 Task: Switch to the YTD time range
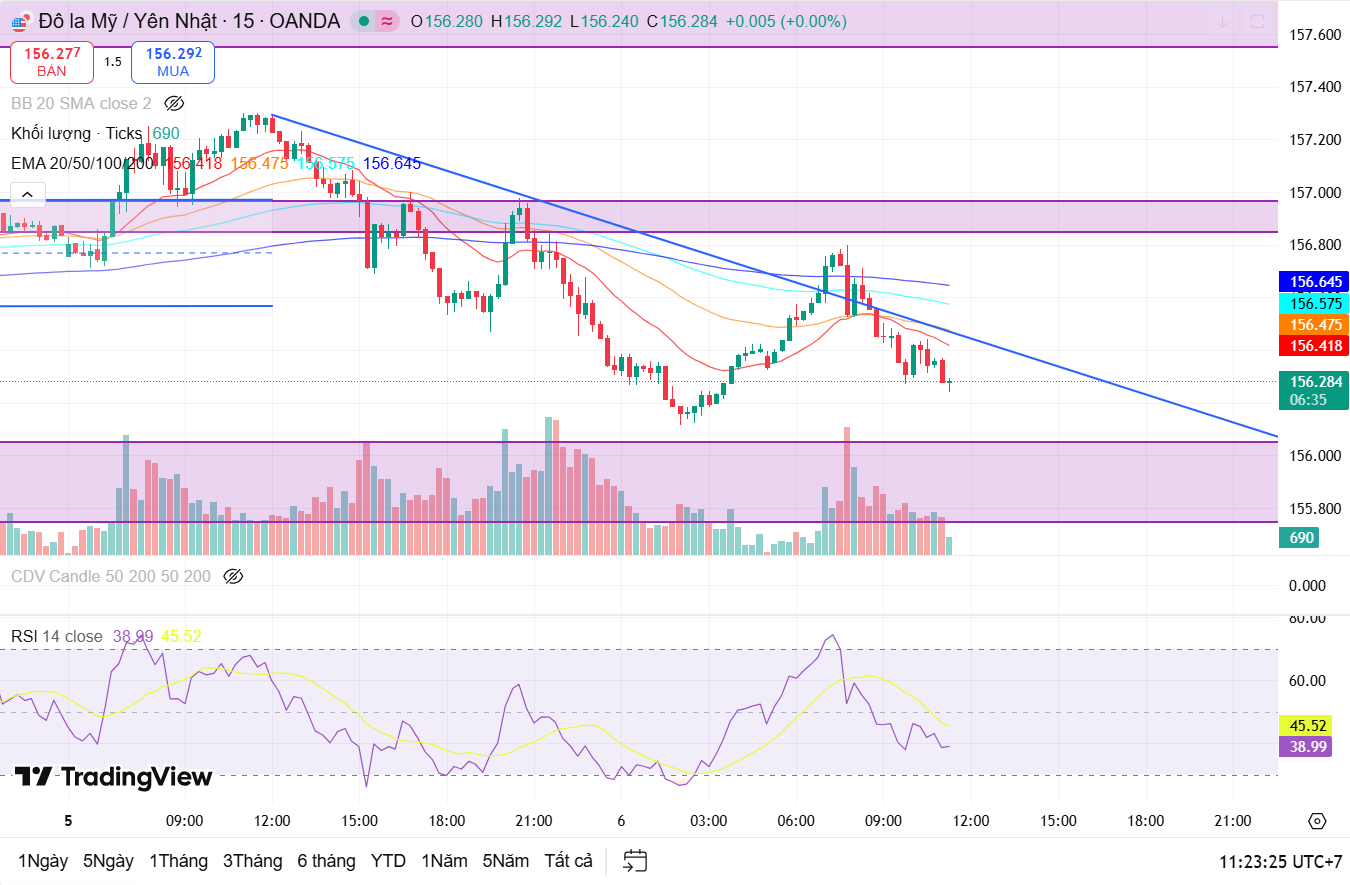pos(388,861)
